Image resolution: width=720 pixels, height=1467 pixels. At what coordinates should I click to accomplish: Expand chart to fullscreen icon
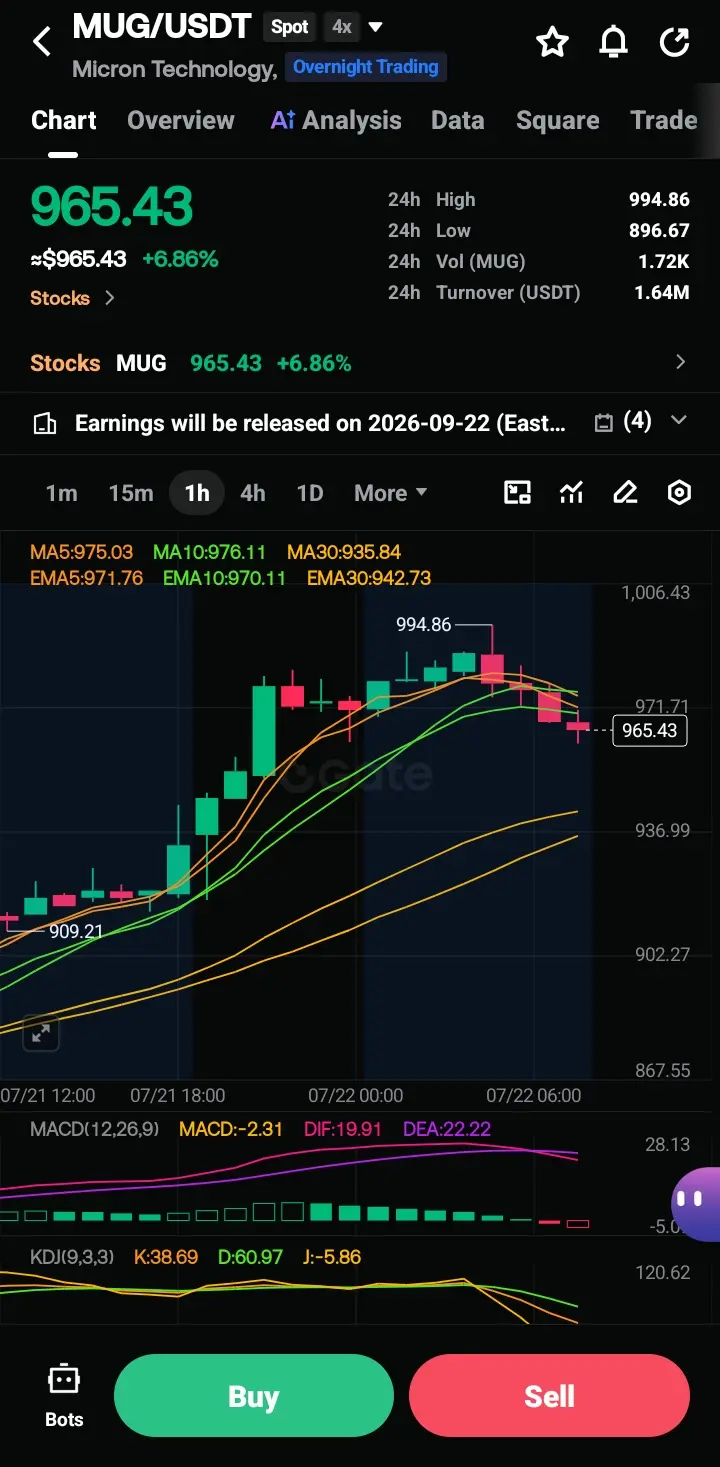point(41,1033)
